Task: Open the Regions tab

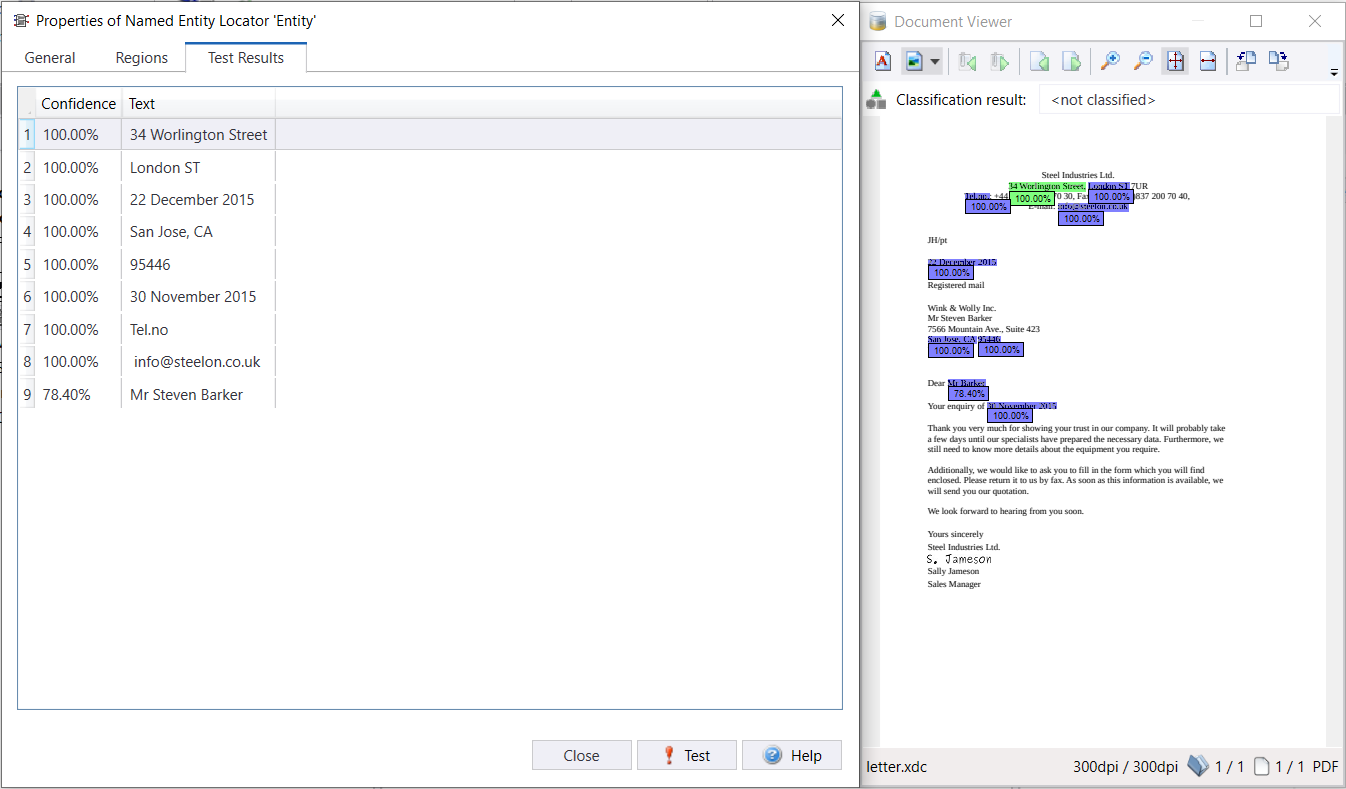Action: click(141, 58)
